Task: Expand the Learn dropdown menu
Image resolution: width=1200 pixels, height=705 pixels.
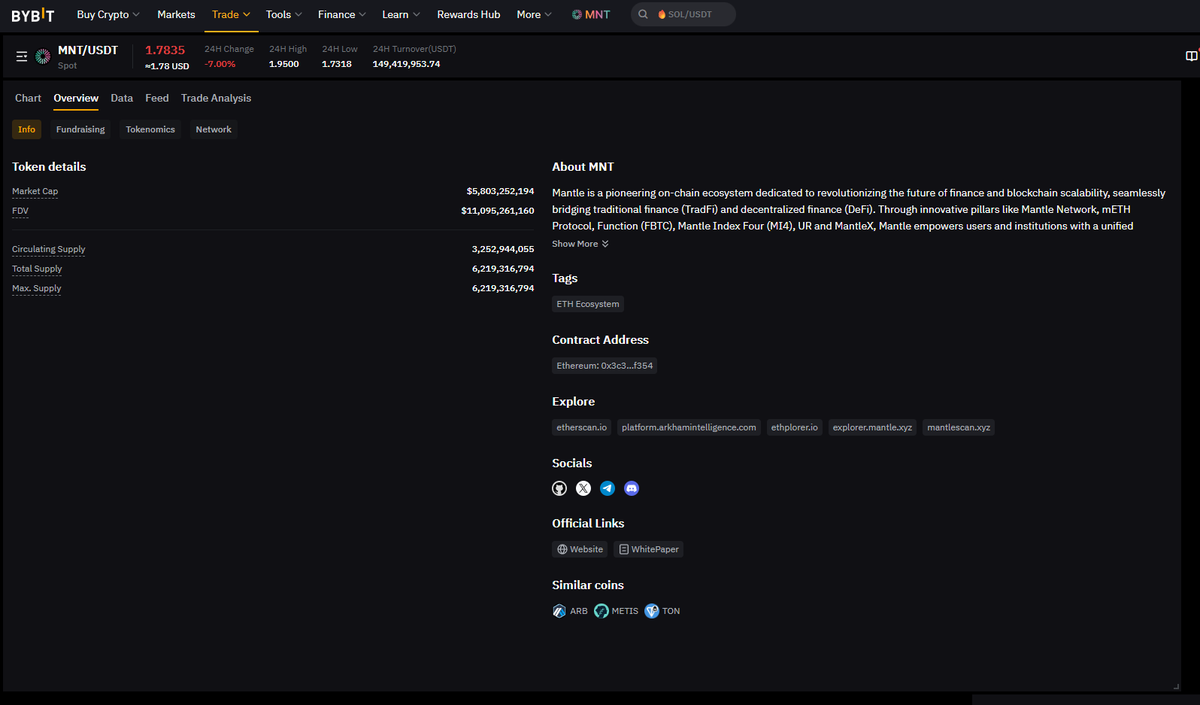Action: [x=401, y=14]
